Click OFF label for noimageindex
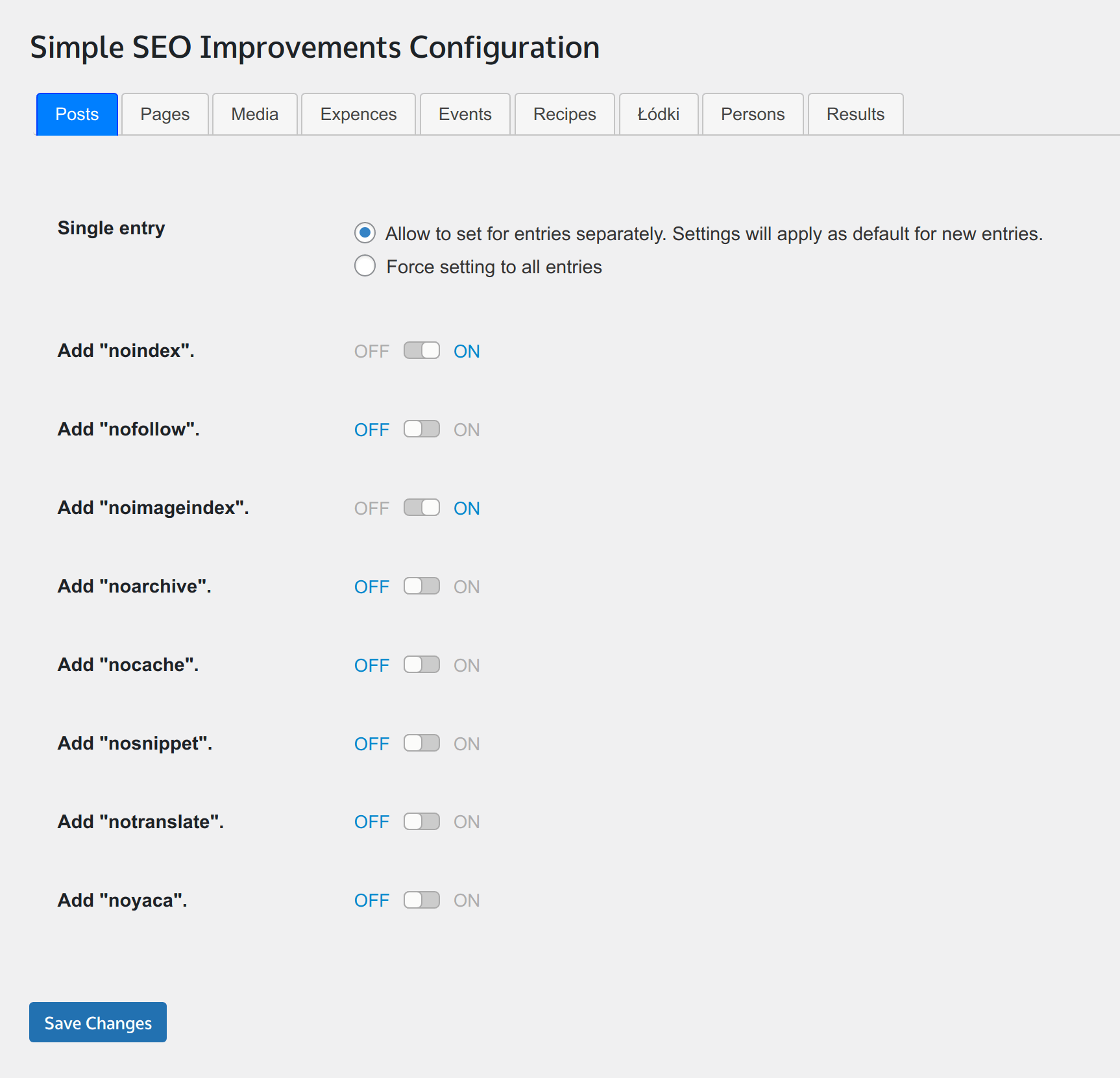This screenshot has height=1078, width=1120. pyautogui.click(x=372, y=508)
